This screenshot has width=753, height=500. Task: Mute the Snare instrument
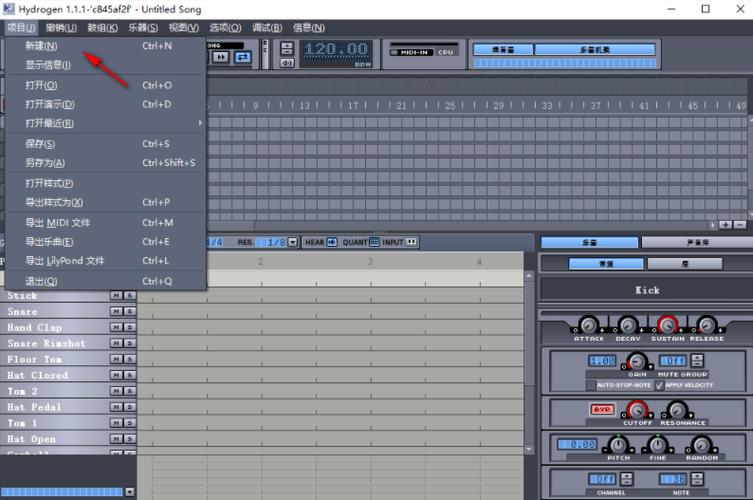[116, 311]
